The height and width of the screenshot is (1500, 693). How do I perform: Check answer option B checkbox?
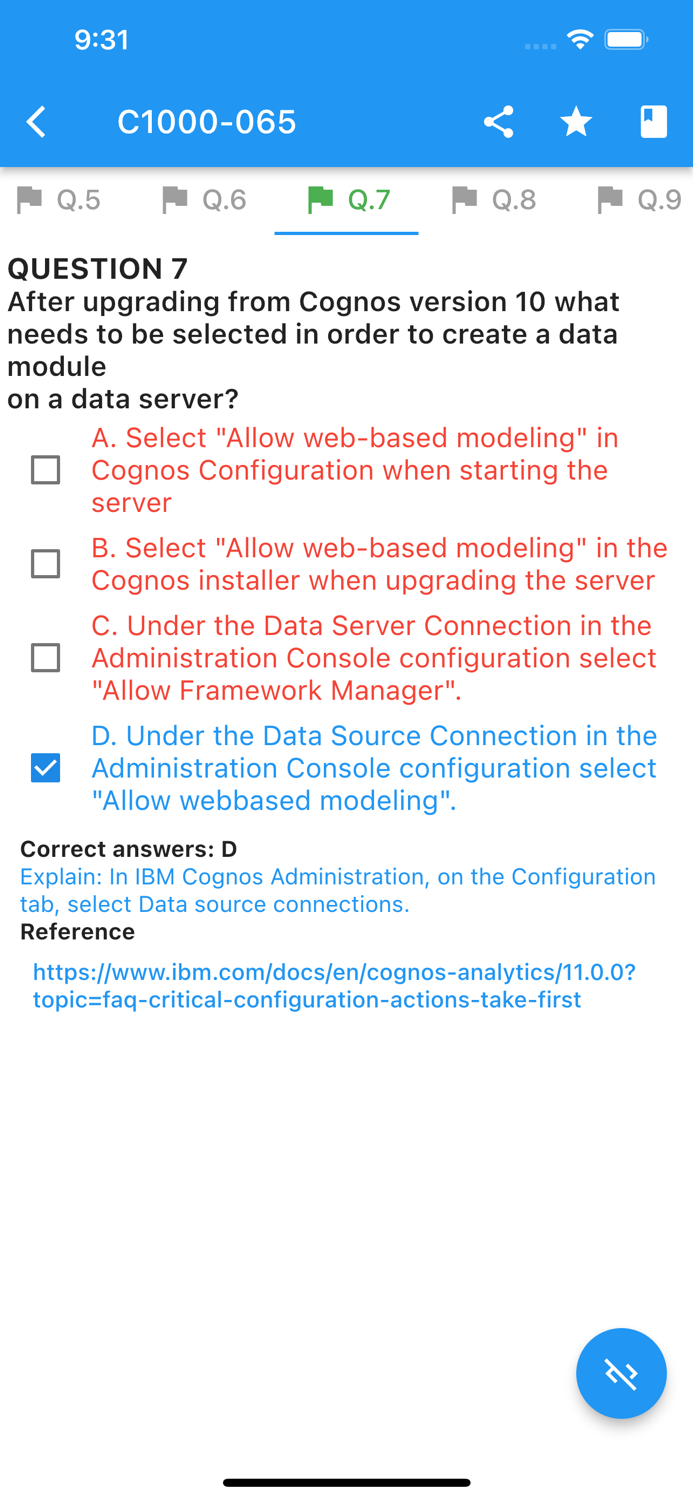[x=45, y=564]
